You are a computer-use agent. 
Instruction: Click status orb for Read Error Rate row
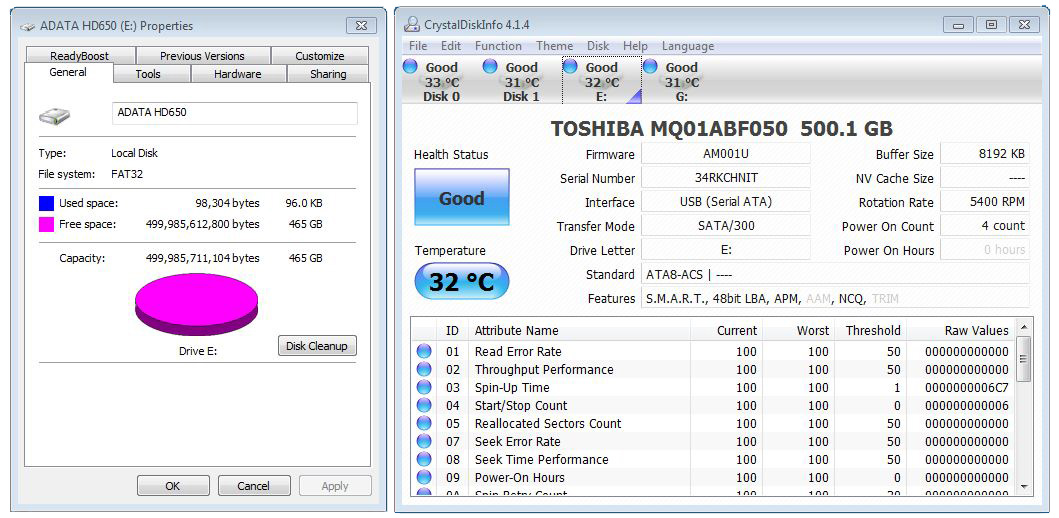[424, 351]
